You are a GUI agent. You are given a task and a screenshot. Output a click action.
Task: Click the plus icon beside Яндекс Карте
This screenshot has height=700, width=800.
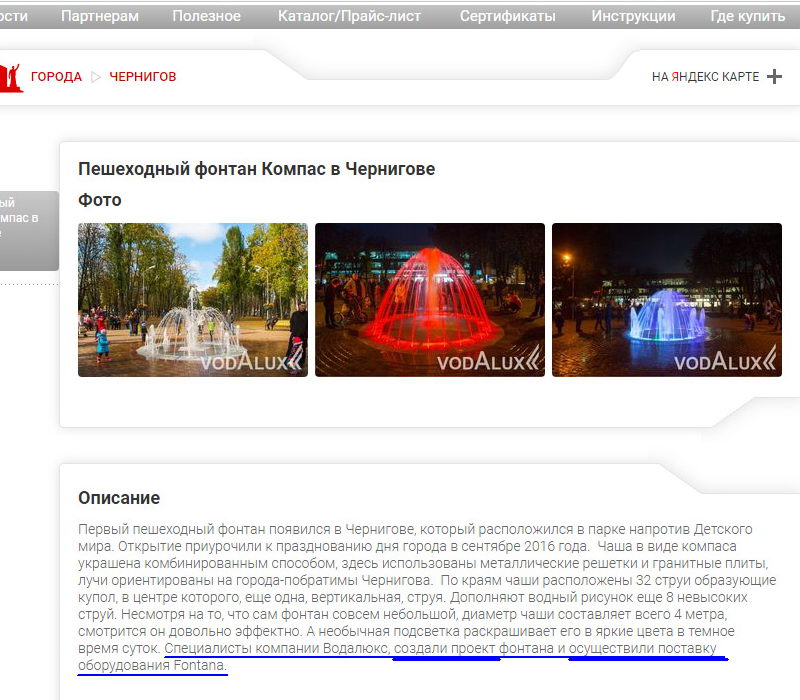tap(774, 77)
